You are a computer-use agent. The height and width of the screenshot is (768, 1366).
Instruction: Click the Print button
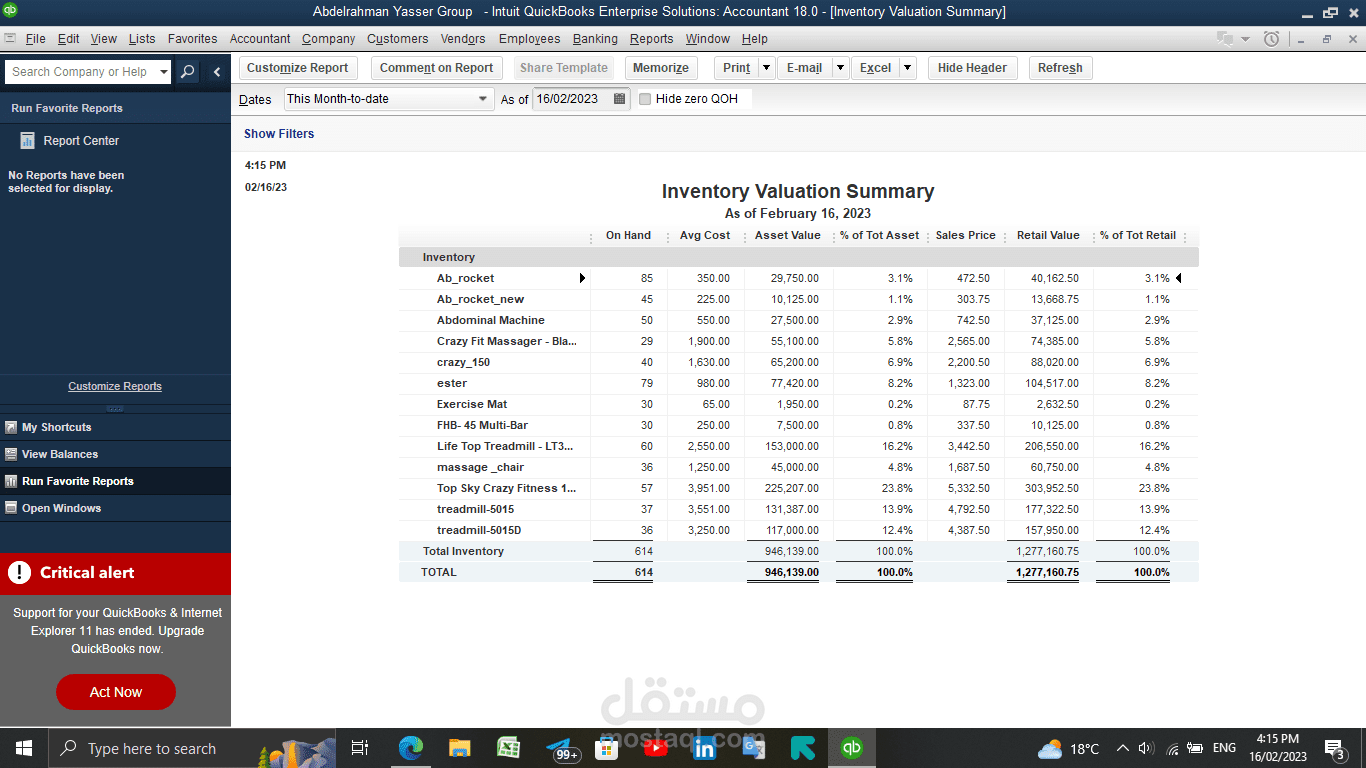click(x=736, y=68)
